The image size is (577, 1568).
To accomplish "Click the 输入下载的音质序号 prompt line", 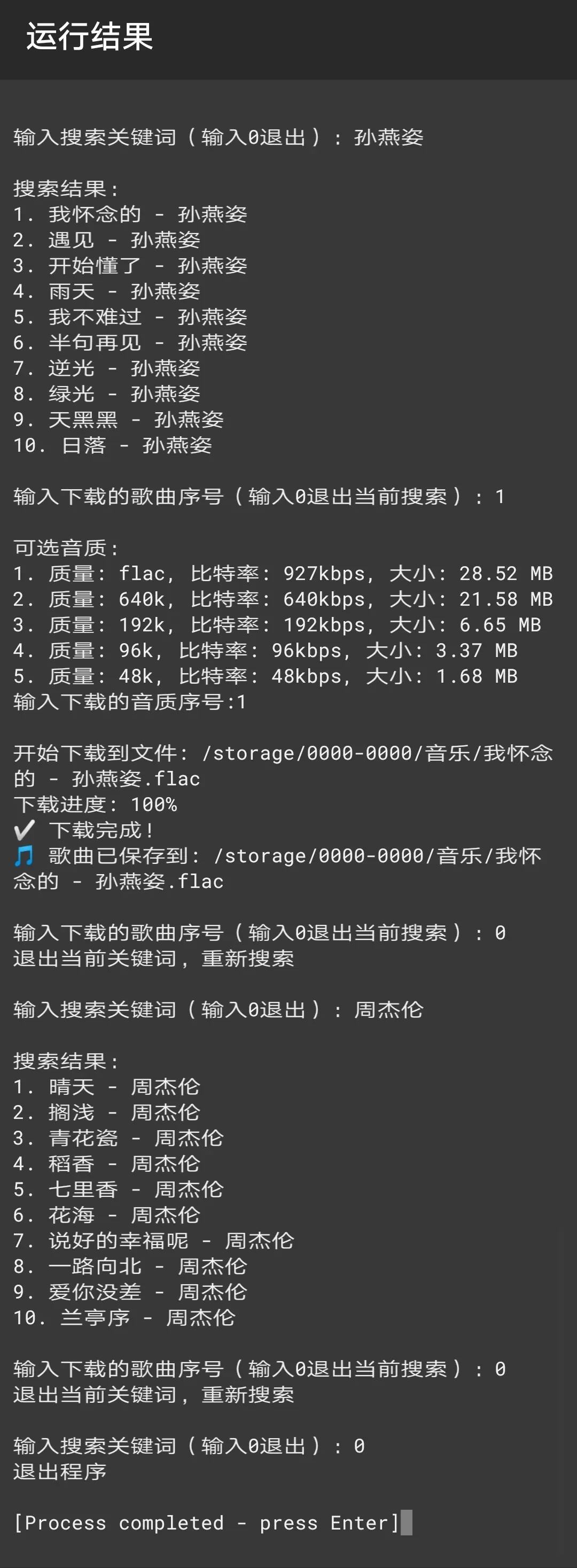I will point(129,702).
